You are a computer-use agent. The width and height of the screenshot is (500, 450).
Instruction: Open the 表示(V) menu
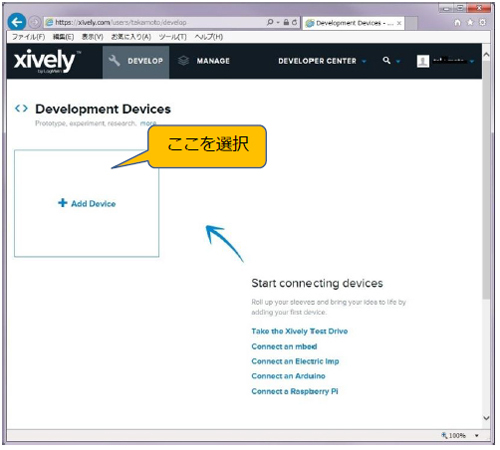tap(92, 37)
